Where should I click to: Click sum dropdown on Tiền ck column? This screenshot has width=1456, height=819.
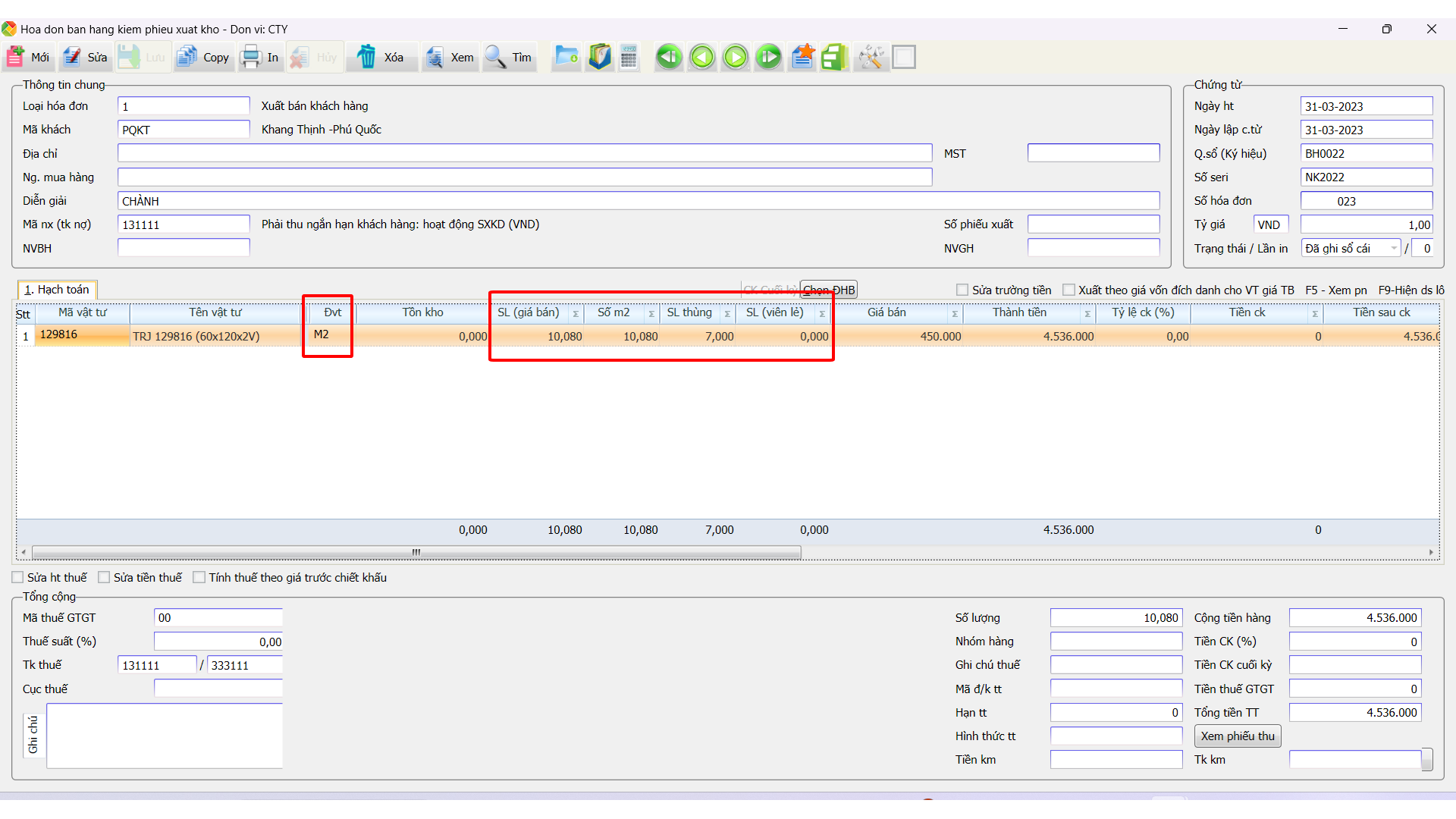point(1315,313)
